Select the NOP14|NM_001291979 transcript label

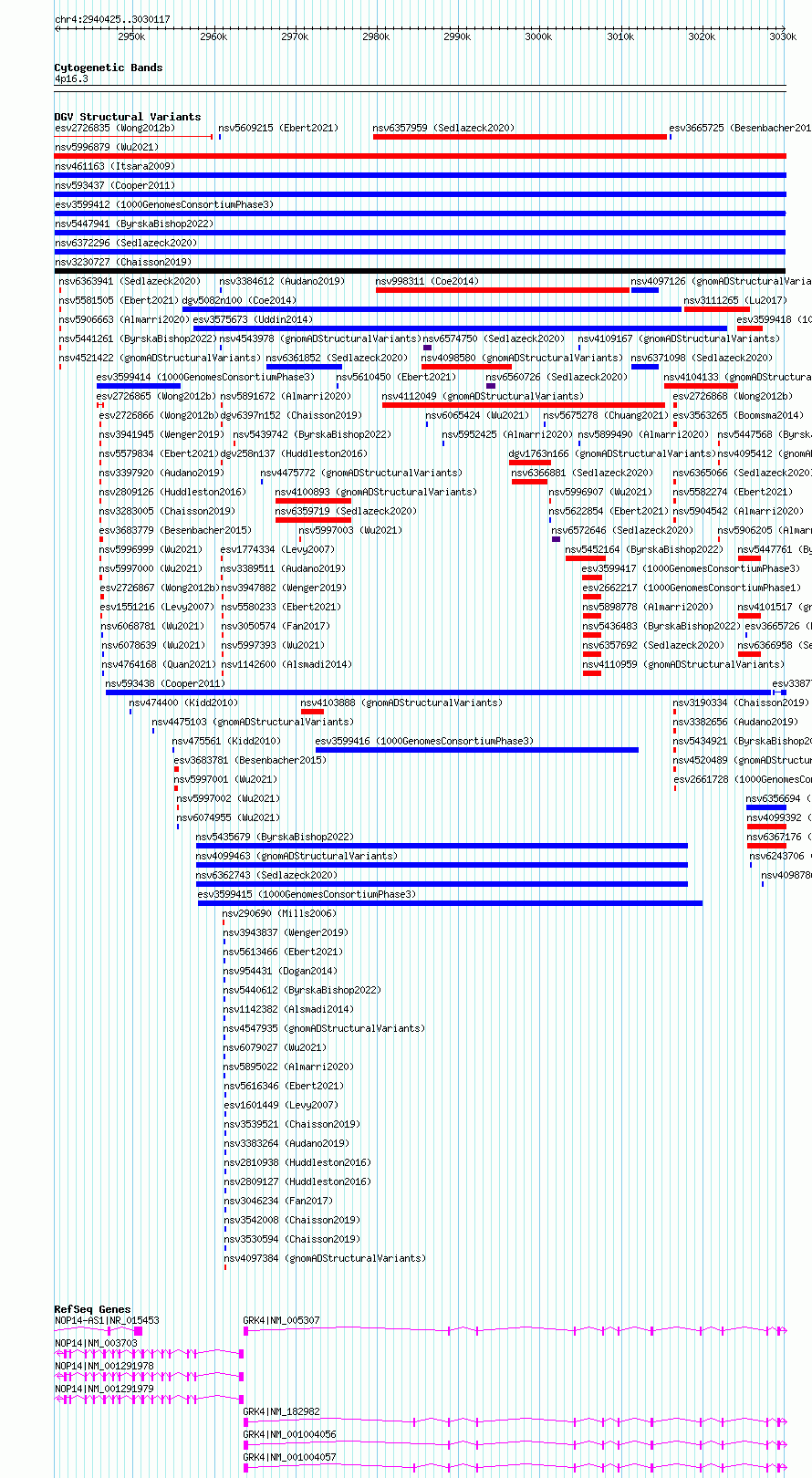click(x=104, y=1390)
